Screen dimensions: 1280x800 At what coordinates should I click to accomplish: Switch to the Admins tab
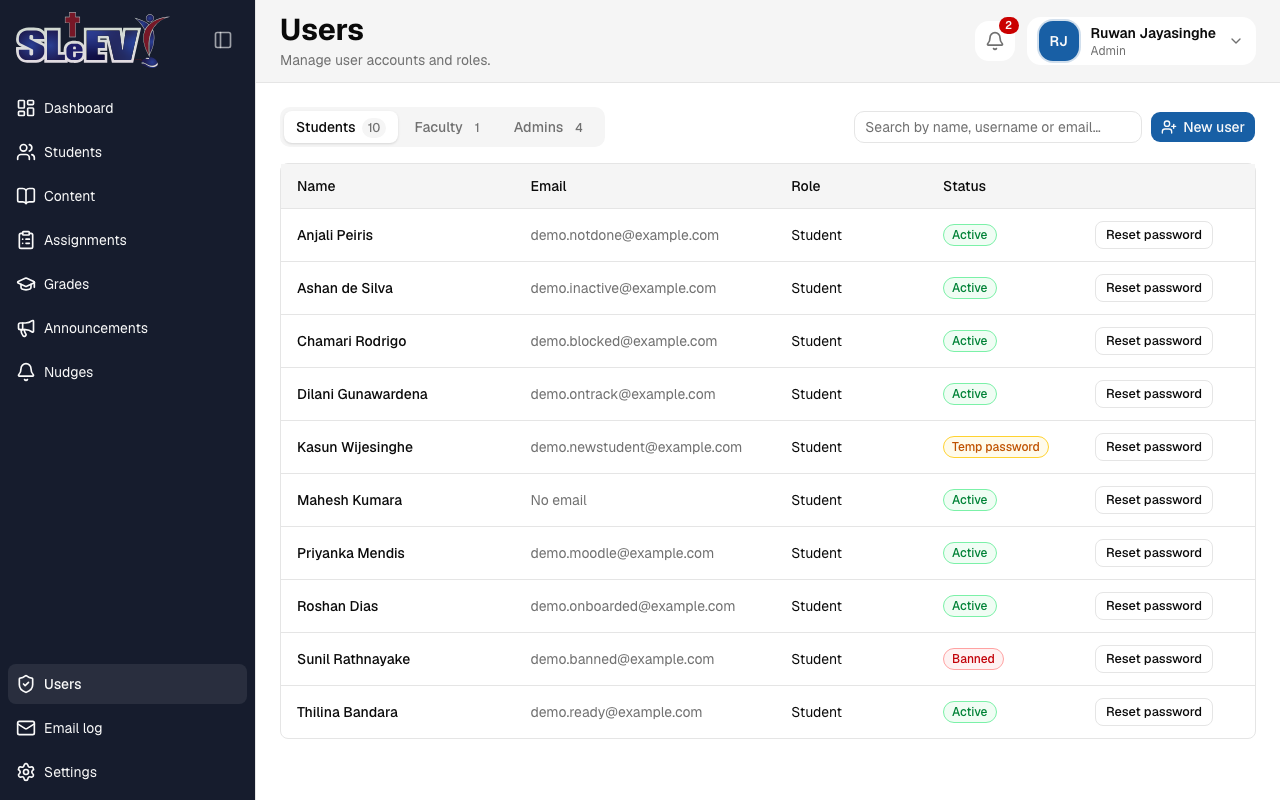click(549, 127)
